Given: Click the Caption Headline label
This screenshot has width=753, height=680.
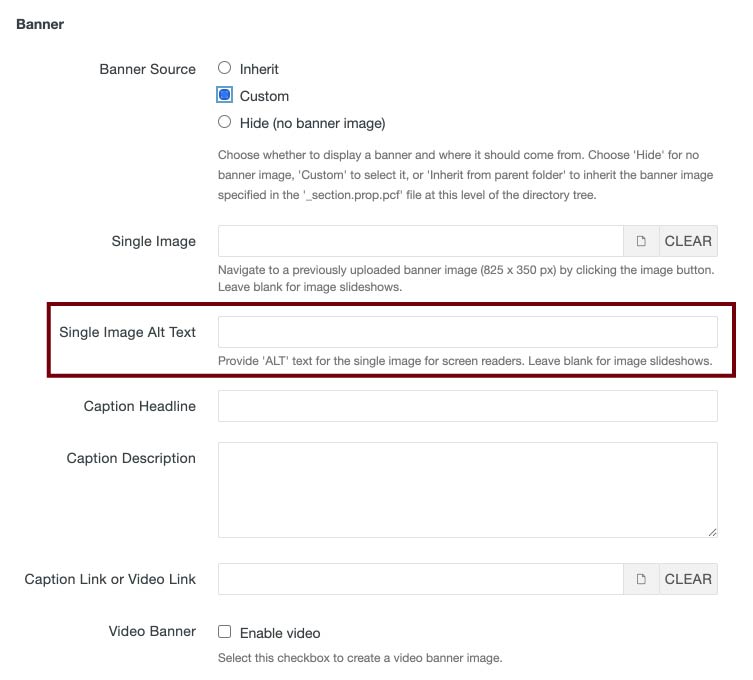Looking at the screenshot, I should pos(140,406).
